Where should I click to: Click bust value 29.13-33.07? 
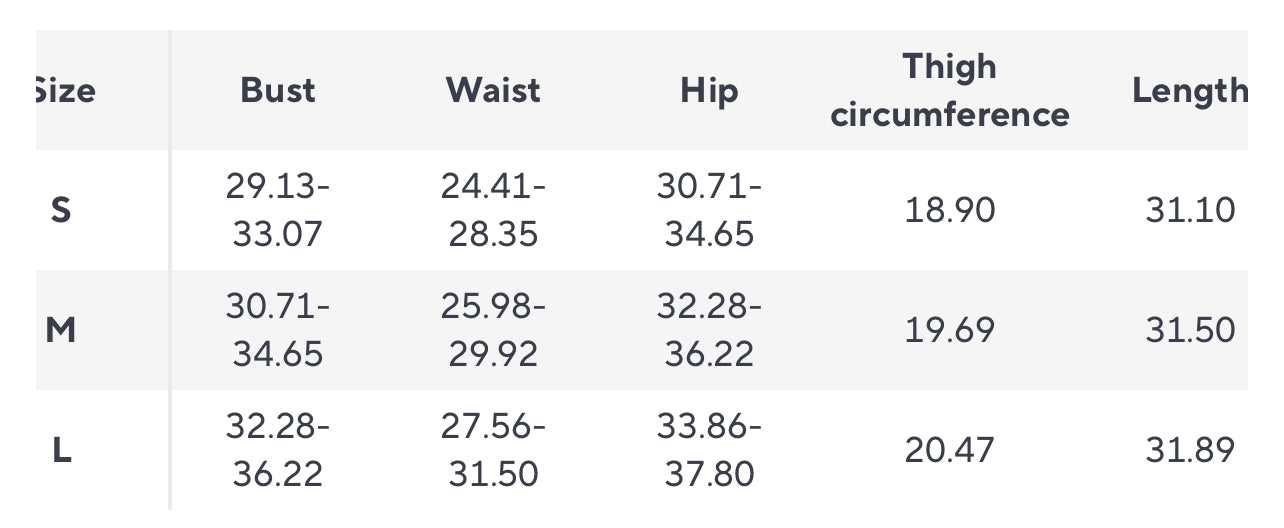coord(277,210)
